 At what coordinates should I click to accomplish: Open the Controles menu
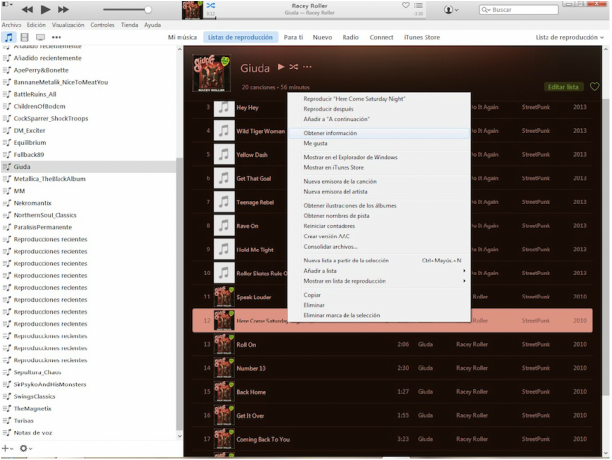pyautogui.click(x=102, y=25)
